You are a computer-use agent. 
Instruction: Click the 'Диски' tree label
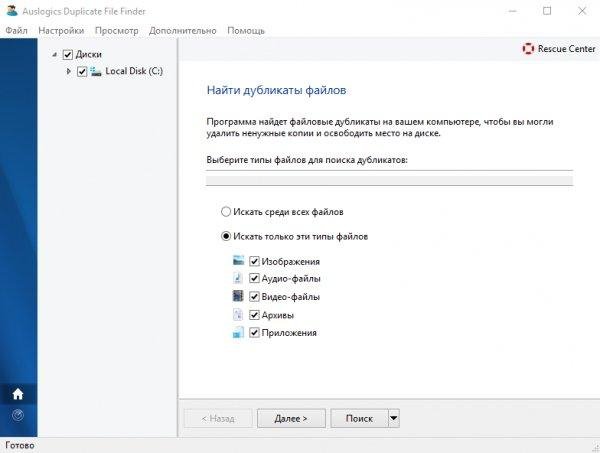pos(88,54)
